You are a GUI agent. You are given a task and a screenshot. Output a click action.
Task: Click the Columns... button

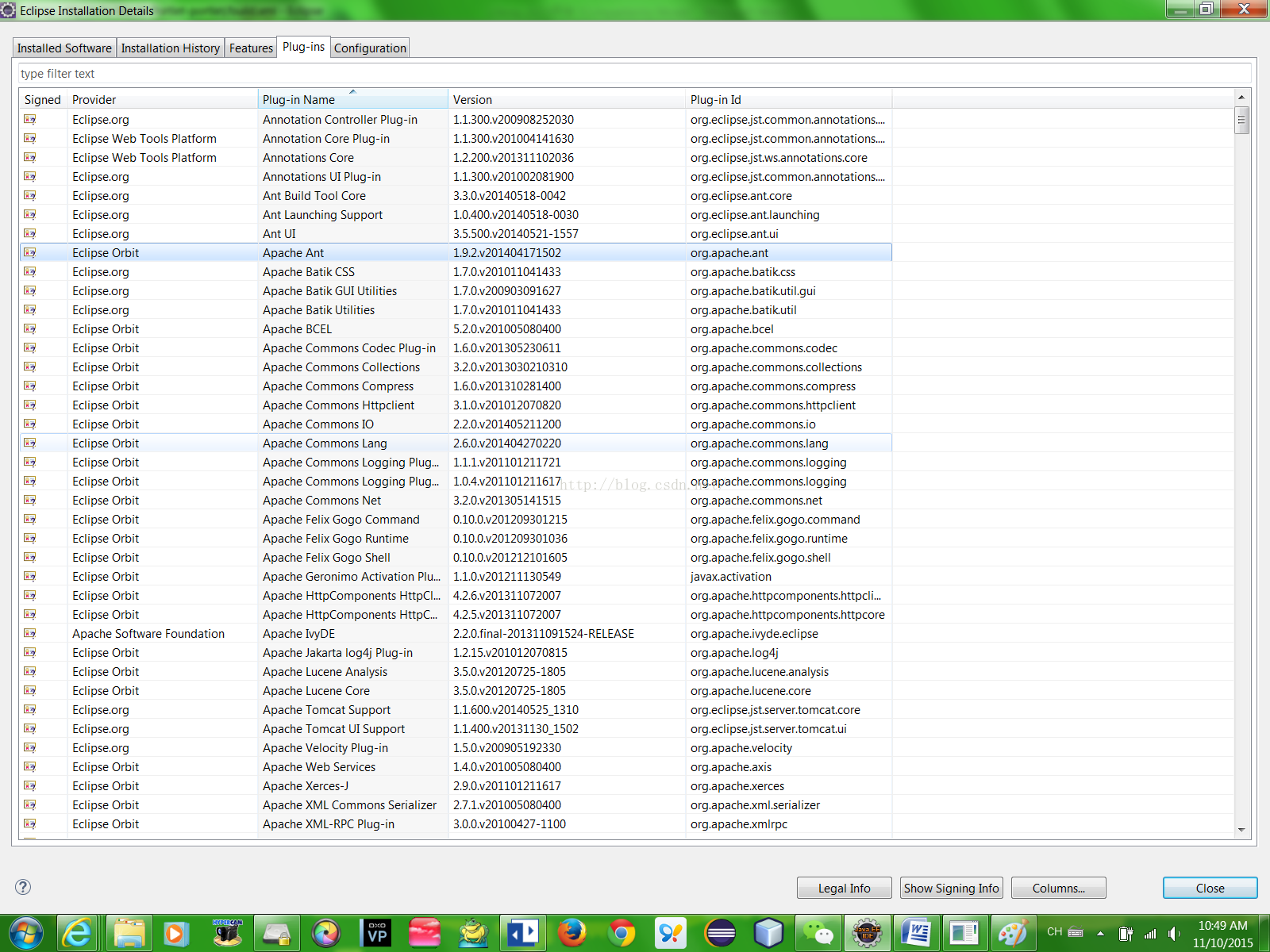1058,888
